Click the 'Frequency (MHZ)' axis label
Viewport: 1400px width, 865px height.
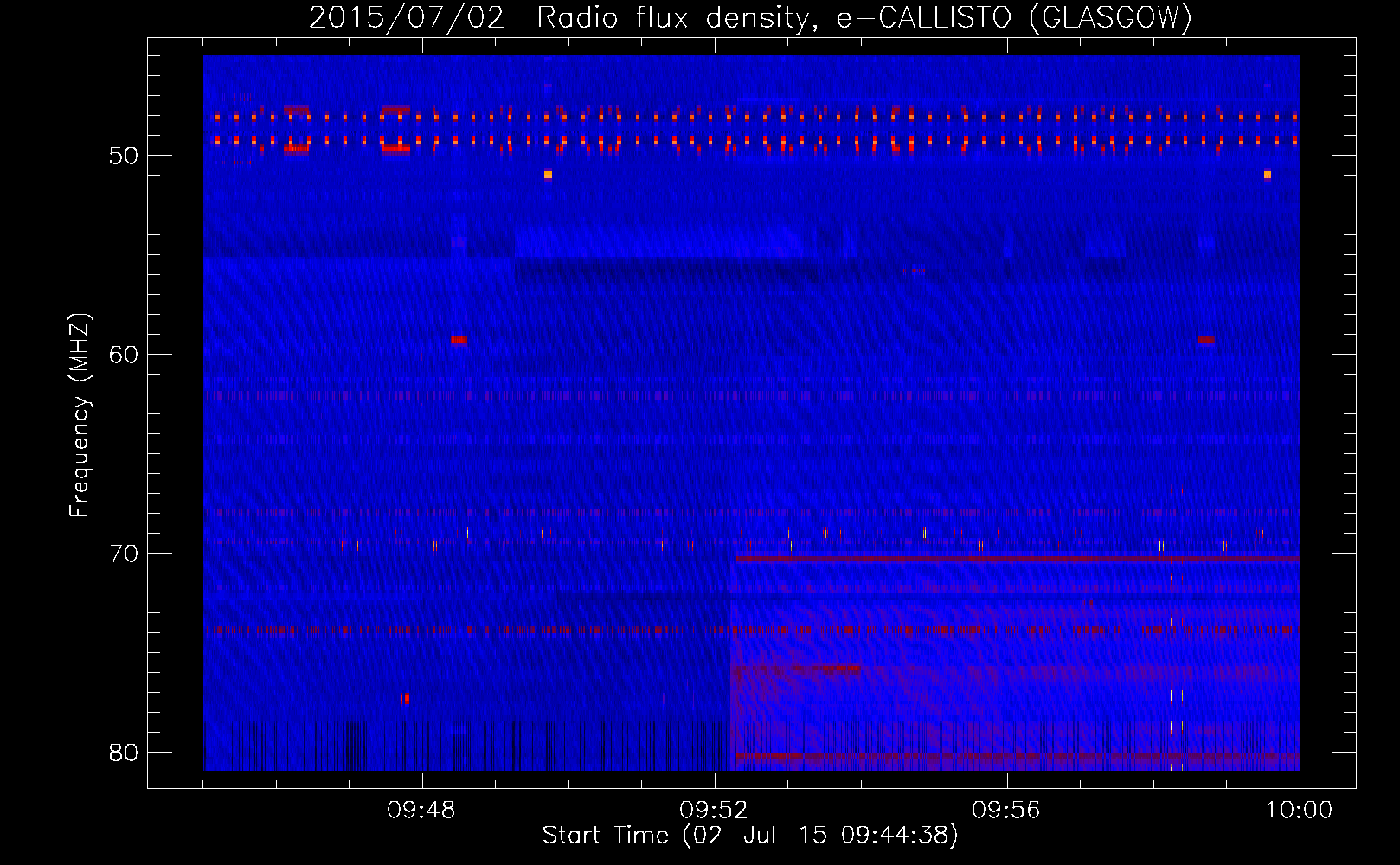80,415
